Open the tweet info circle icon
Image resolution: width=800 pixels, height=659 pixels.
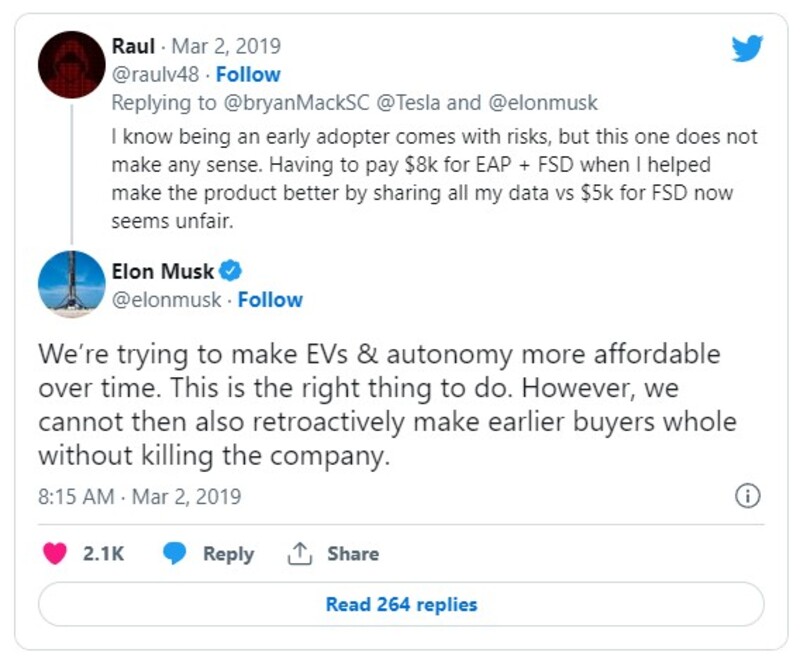pos(747,496)
